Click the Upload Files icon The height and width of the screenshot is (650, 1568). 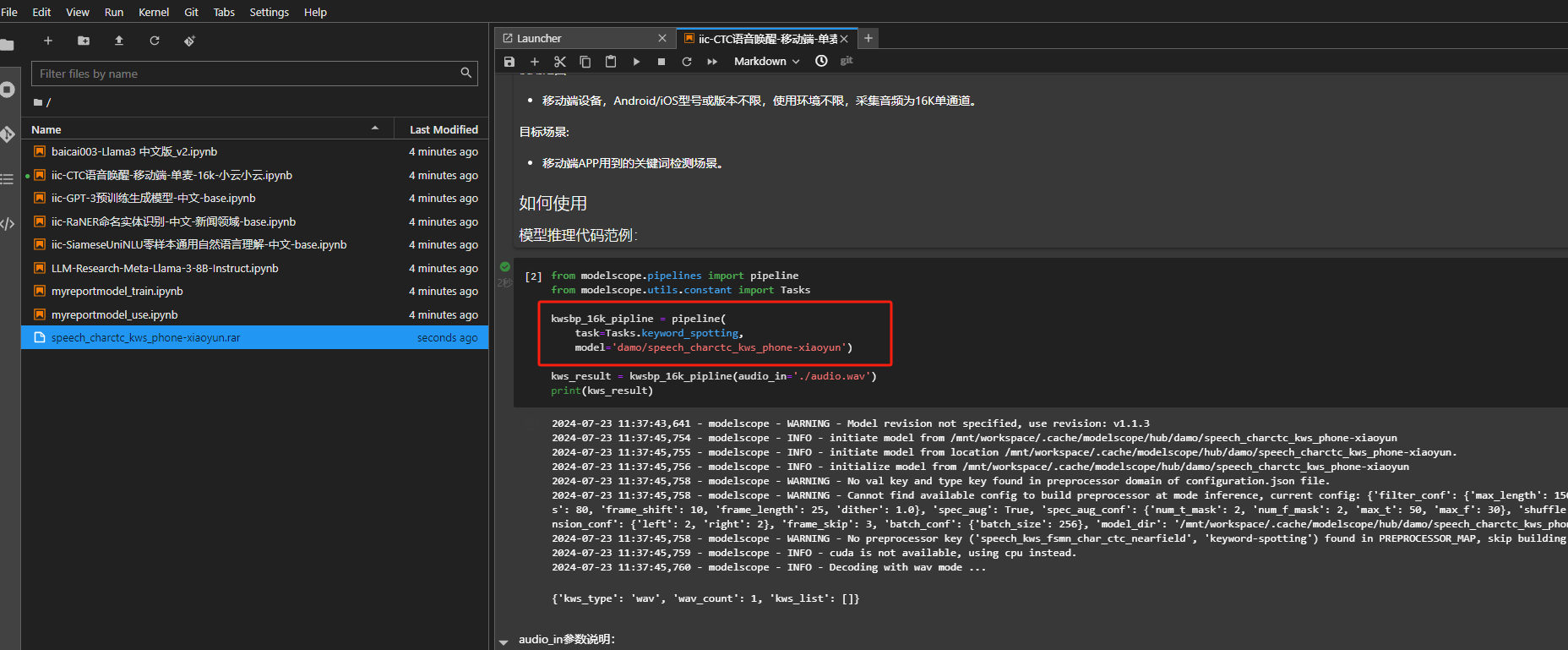tap(119, 41)
